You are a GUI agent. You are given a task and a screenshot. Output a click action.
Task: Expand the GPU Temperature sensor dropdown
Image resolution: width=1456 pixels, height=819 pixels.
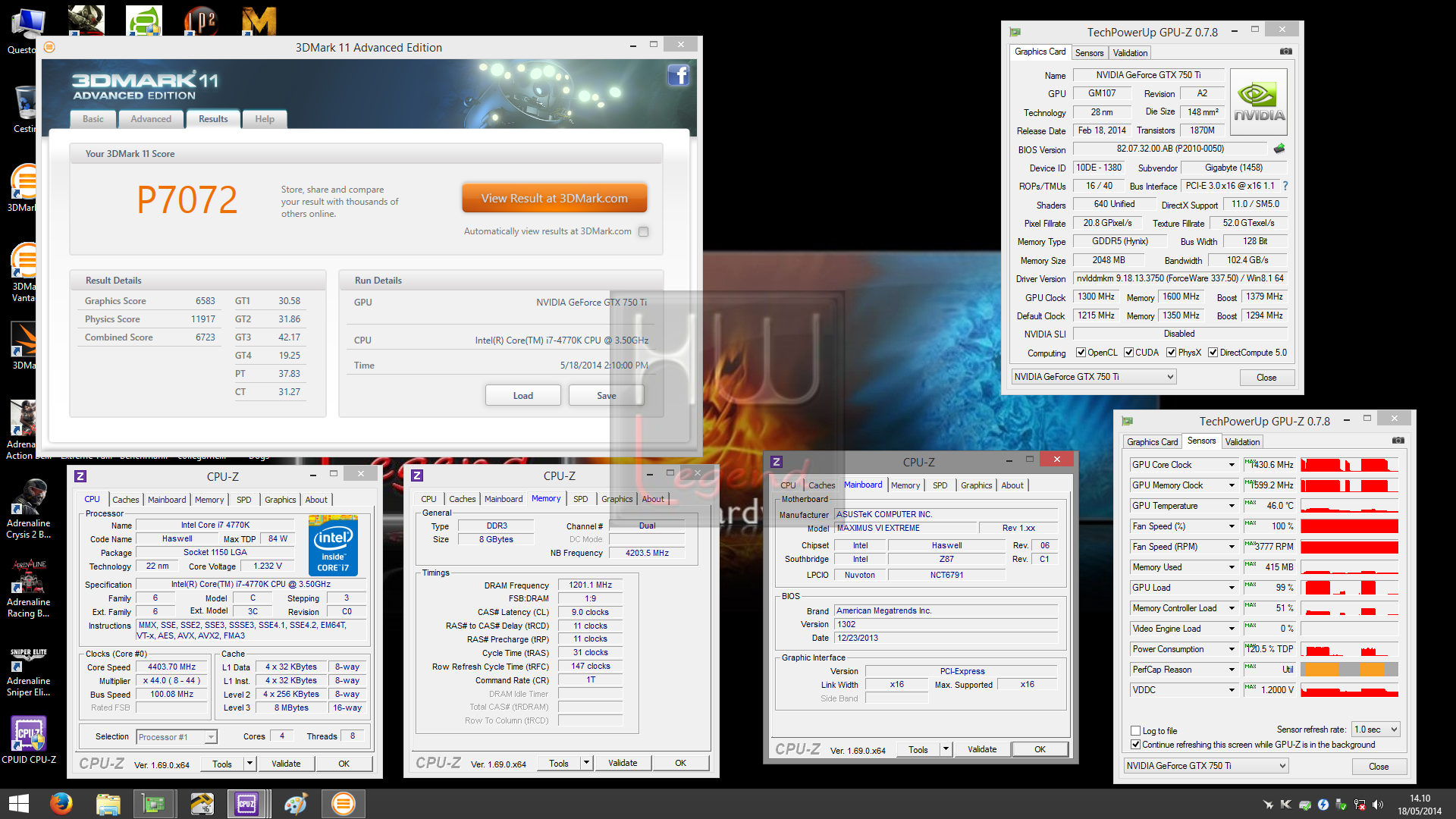[1232, 506]
